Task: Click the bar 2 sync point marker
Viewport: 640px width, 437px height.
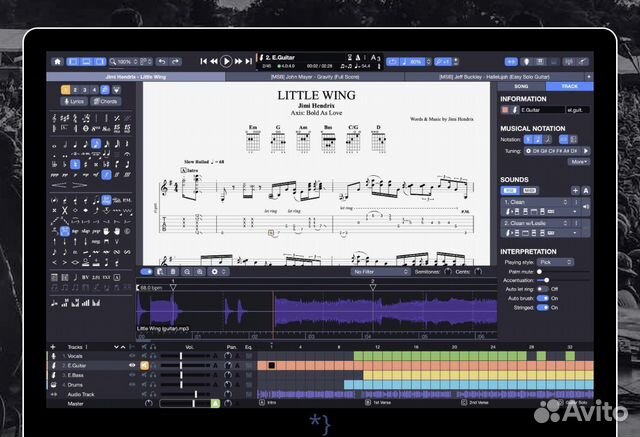Action: (x=373, y=287)
